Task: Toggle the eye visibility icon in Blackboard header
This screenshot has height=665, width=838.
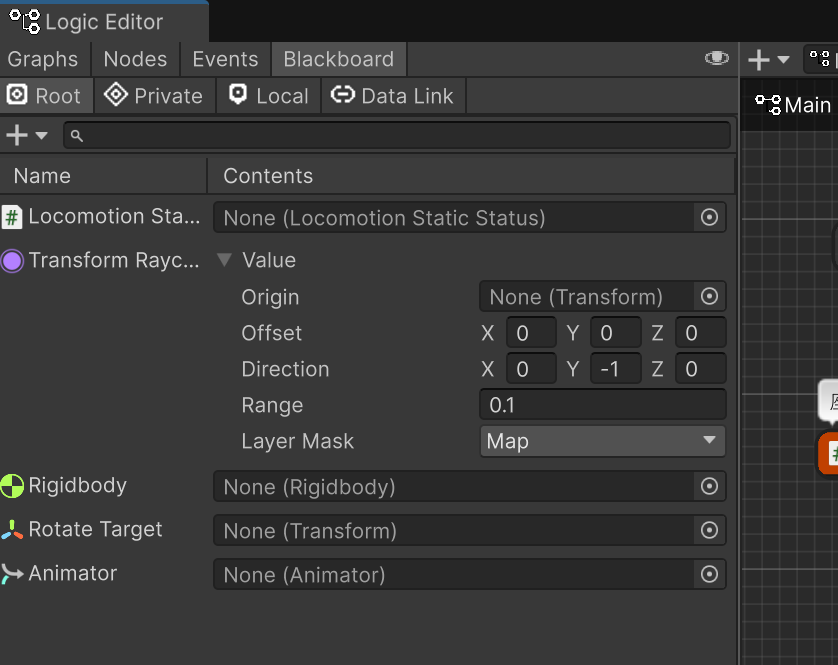Action: coord(716,59)
